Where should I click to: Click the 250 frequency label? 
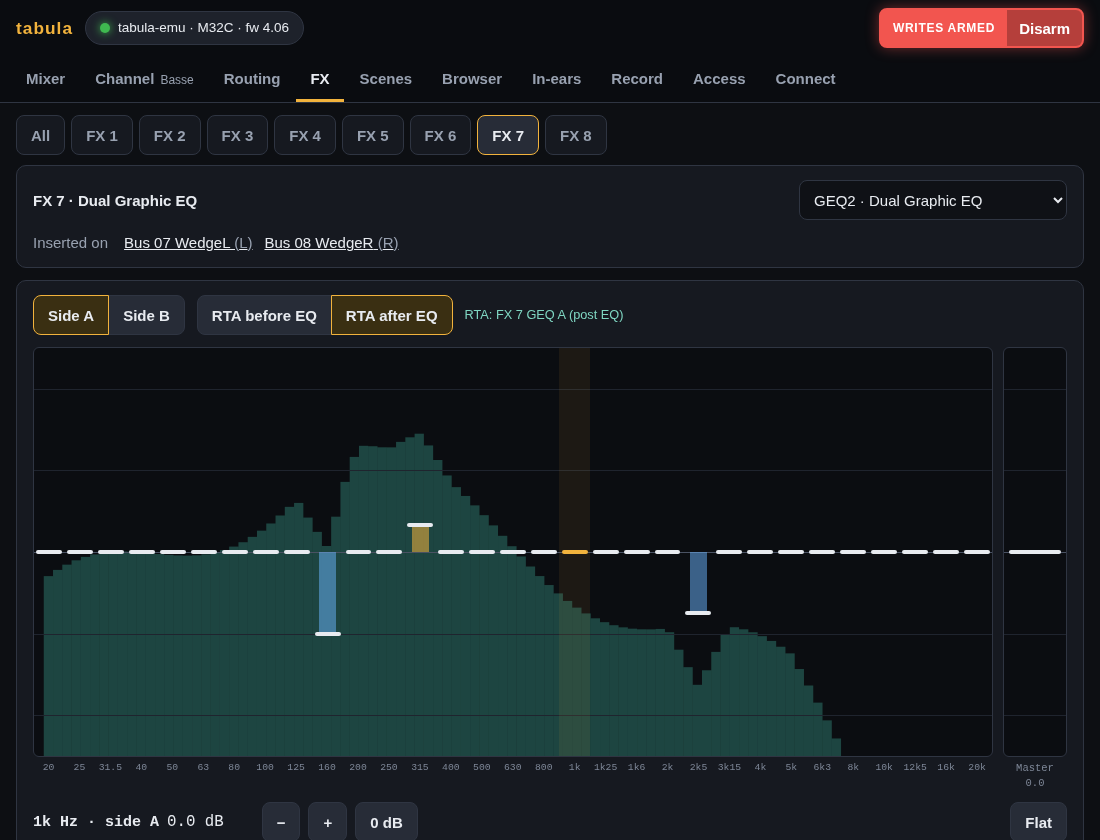(x=389, y=767)
